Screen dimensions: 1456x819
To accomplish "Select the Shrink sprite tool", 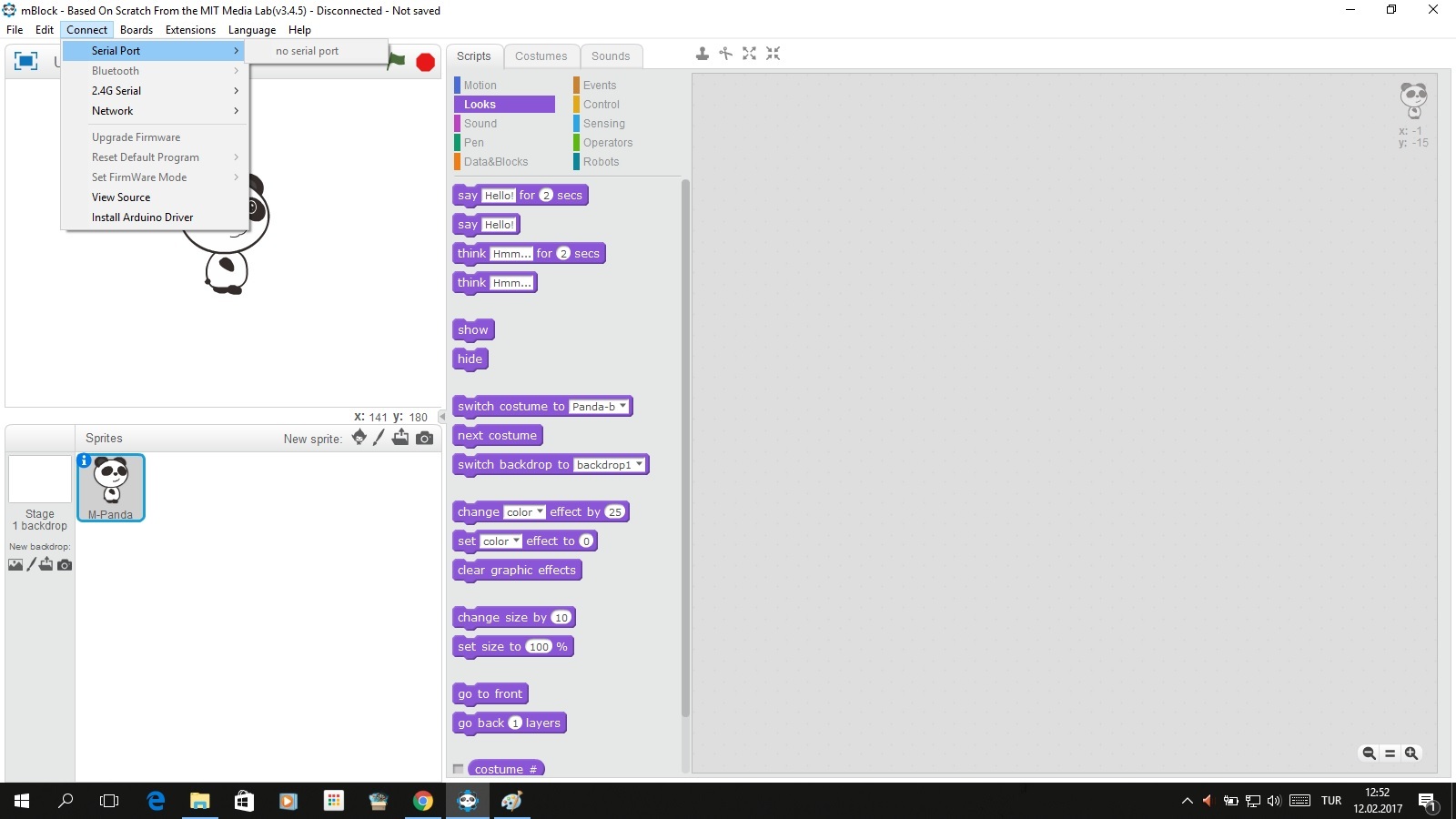I will coord(773,54).
